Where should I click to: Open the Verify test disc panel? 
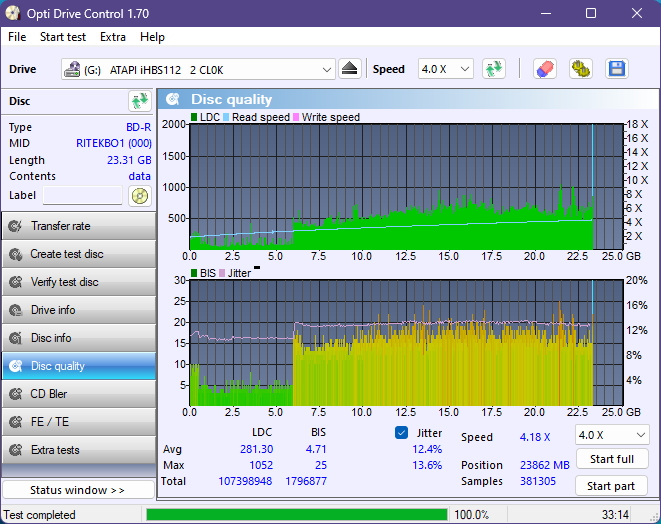(79, 282)
